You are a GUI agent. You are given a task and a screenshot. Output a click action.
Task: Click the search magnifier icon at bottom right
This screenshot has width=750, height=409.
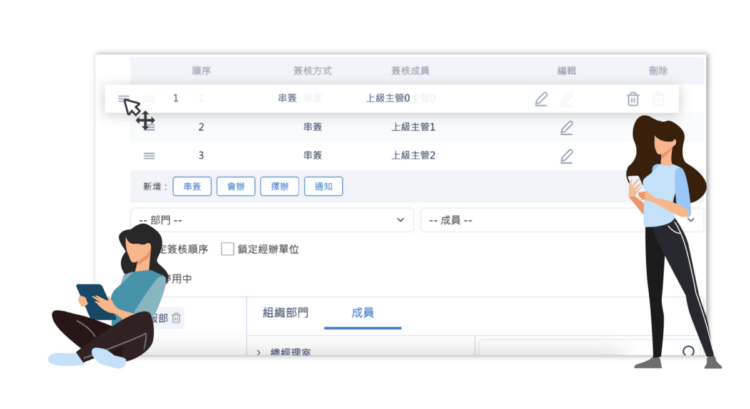pyautogui.click(x=688, y=352)
